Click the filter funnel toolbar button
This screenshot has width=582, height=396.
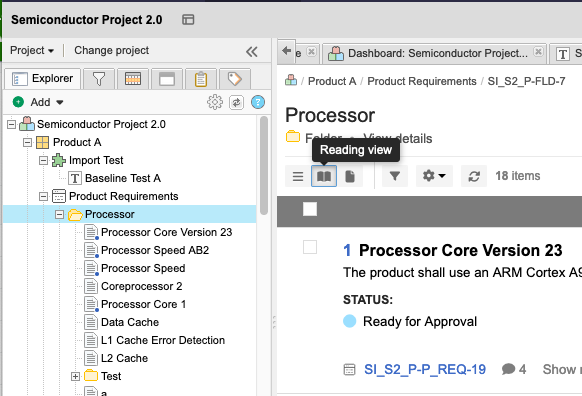click(x=395, y=176)
